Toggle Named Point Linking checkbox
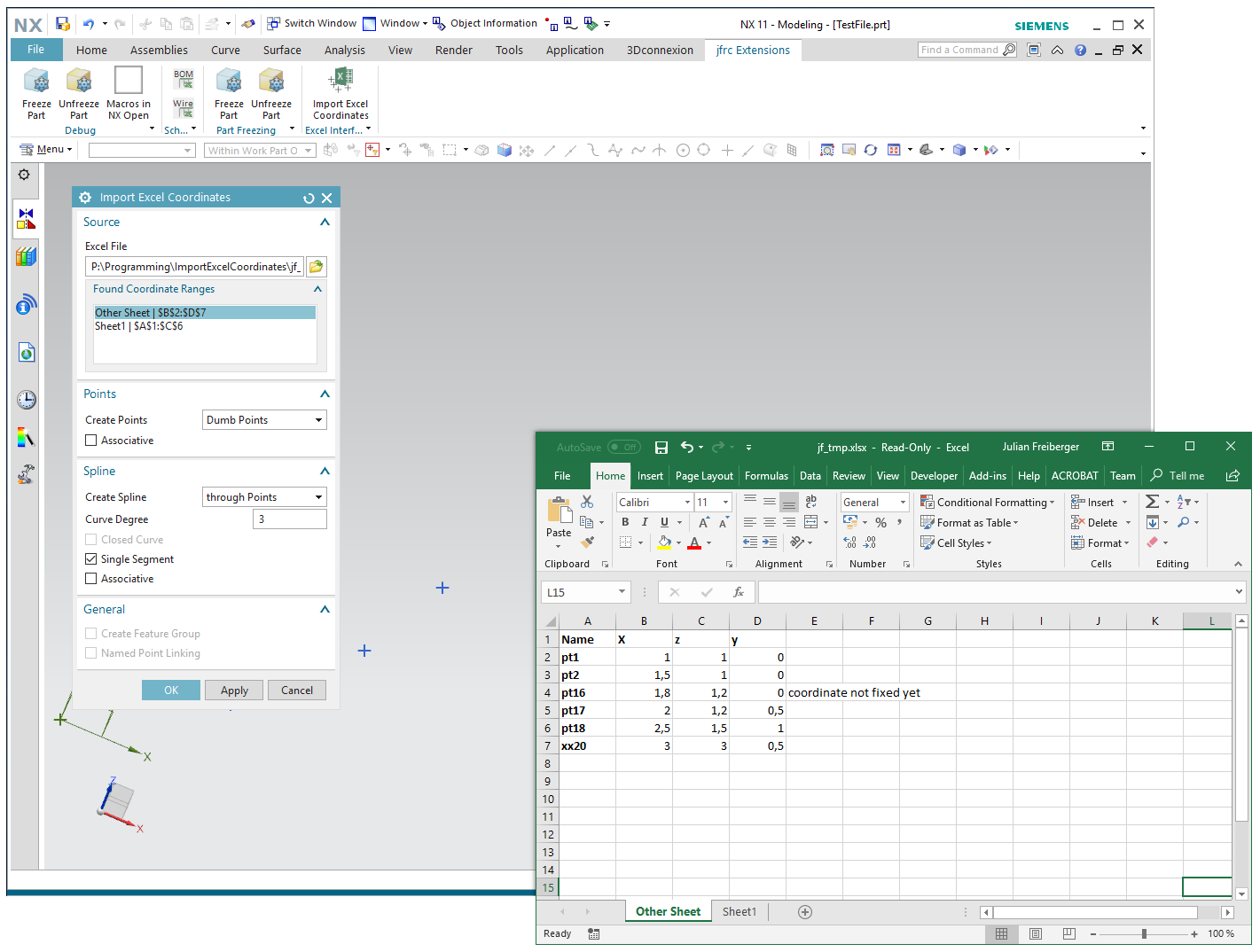The image size is (1260, 952). [91, 653]
